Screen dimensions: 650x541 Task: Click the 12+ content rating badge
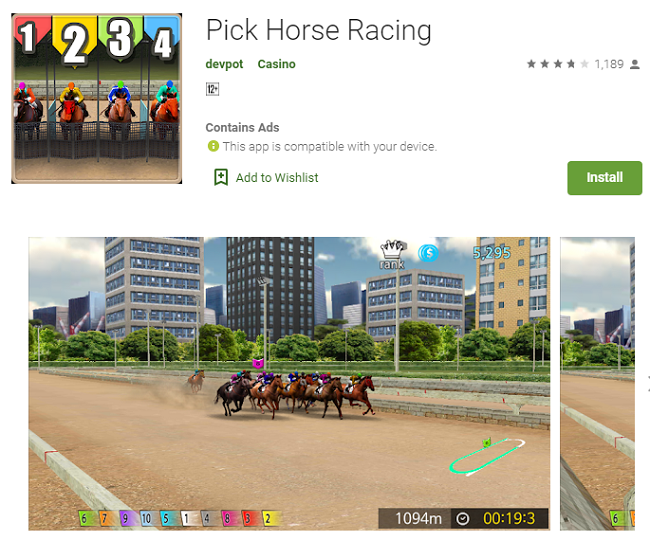pyautogui.click(x=212, y=89)
